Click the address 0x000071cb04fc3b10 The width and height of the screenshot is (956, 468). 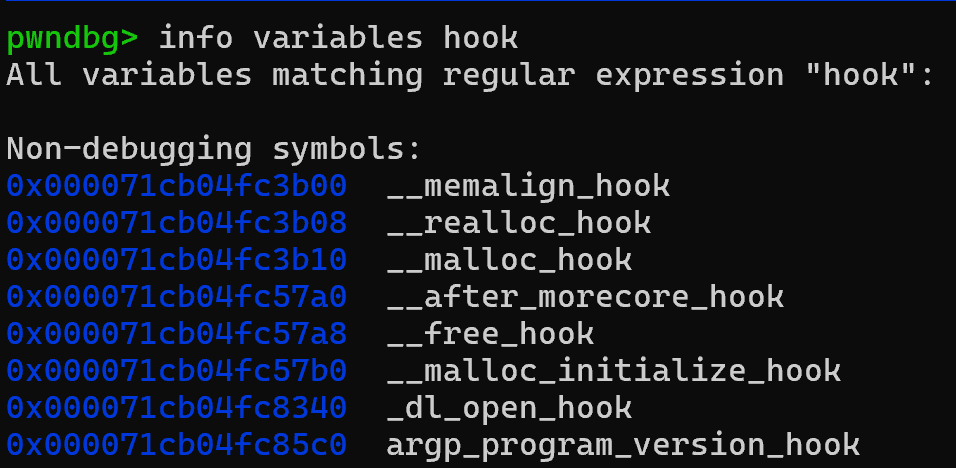coord(176,260)
